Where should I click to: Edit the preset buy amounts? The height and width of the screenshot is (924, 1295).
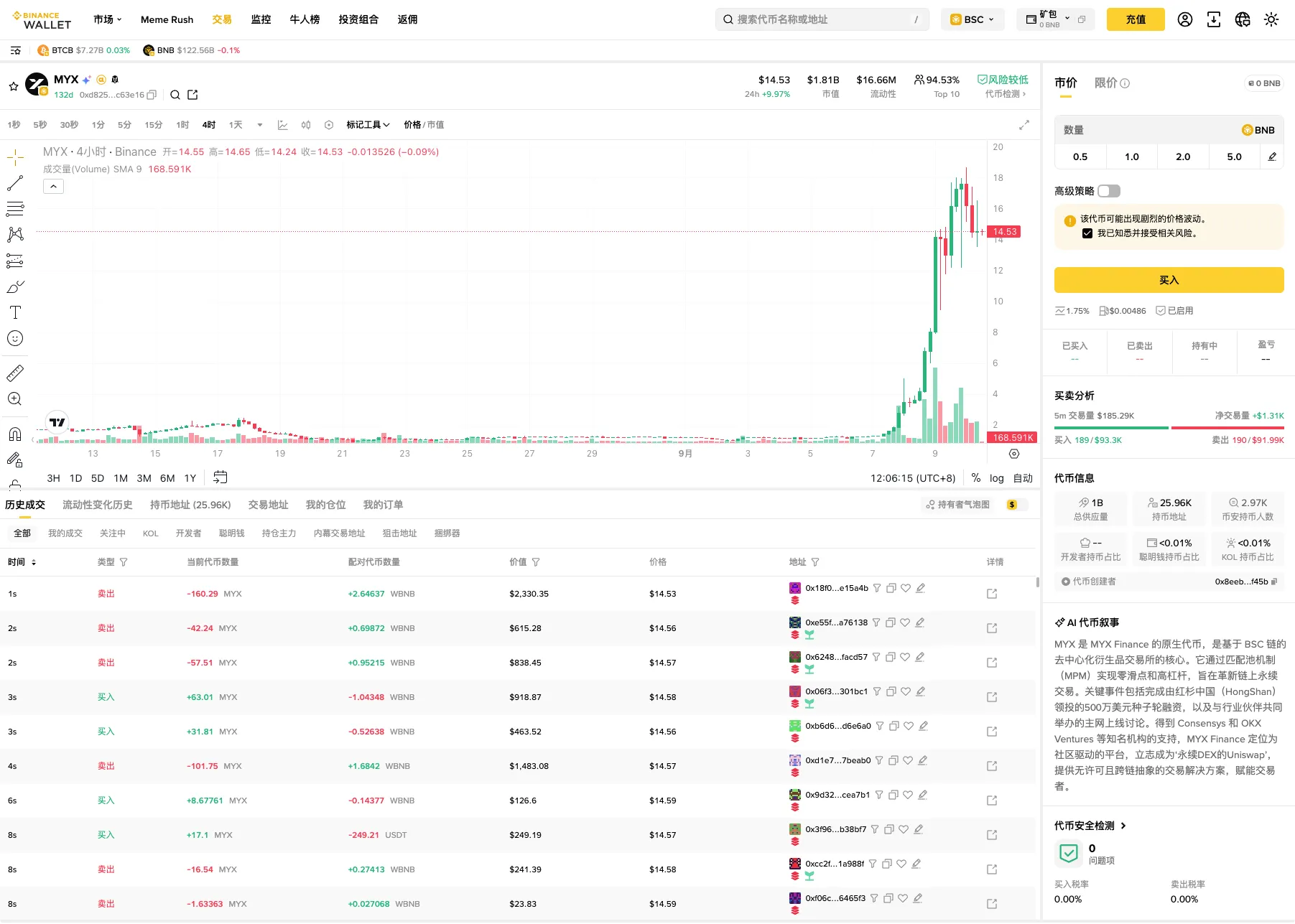tap(1272, 157)
